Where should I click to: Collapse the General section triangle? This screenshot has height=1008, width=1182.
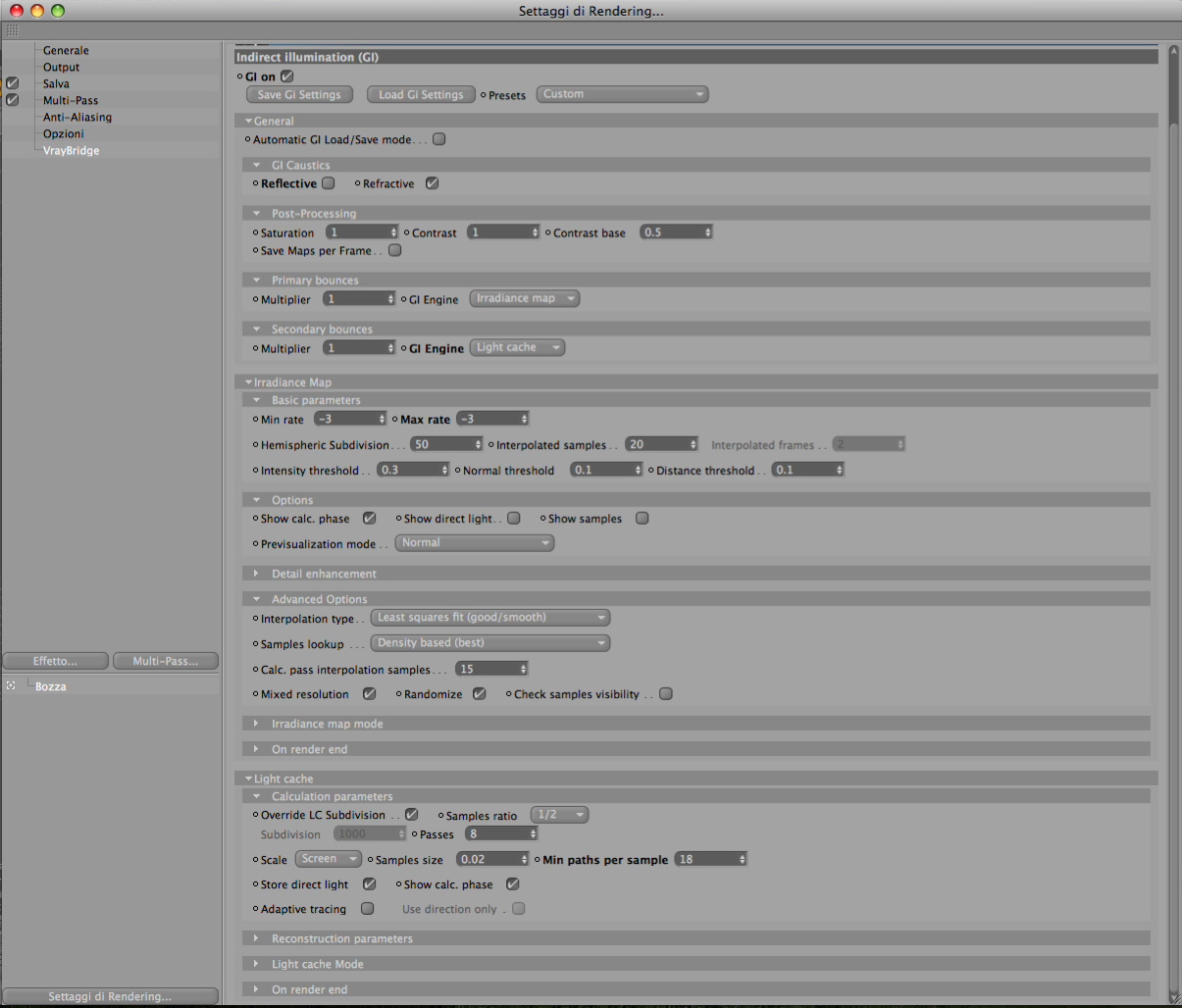pos(248,122)
